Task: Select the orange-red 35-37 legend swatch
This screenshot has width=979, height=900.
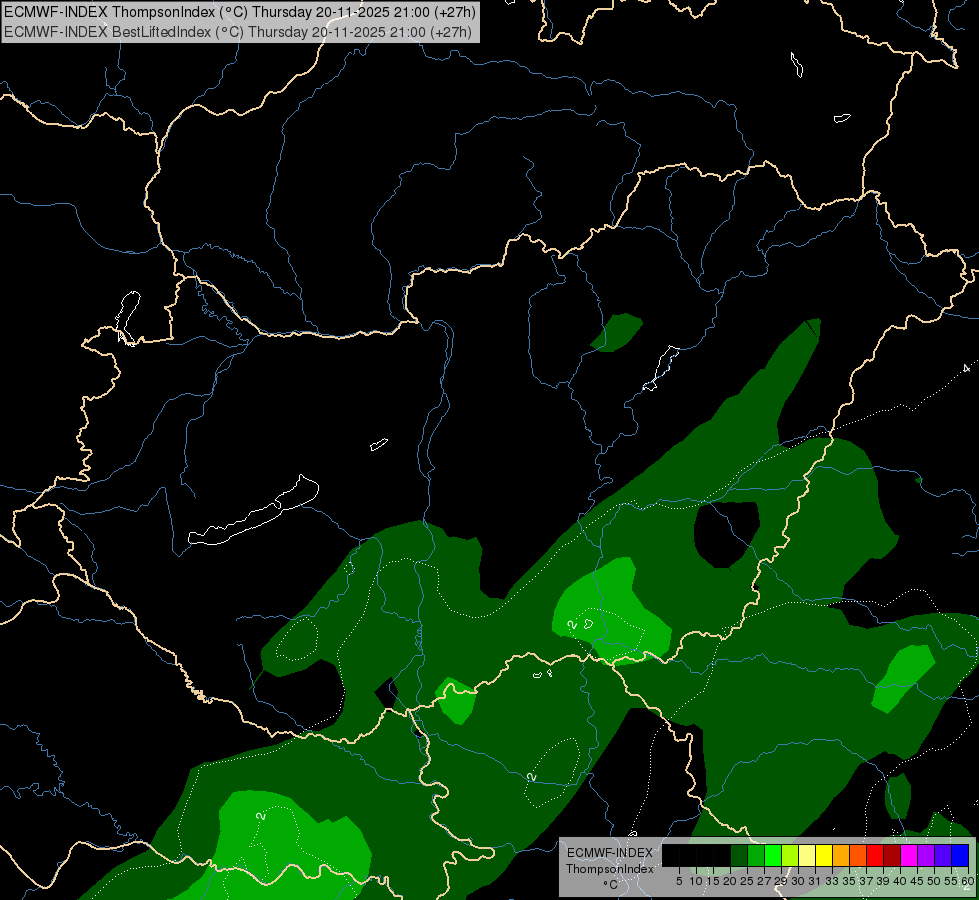Action: 858,855
